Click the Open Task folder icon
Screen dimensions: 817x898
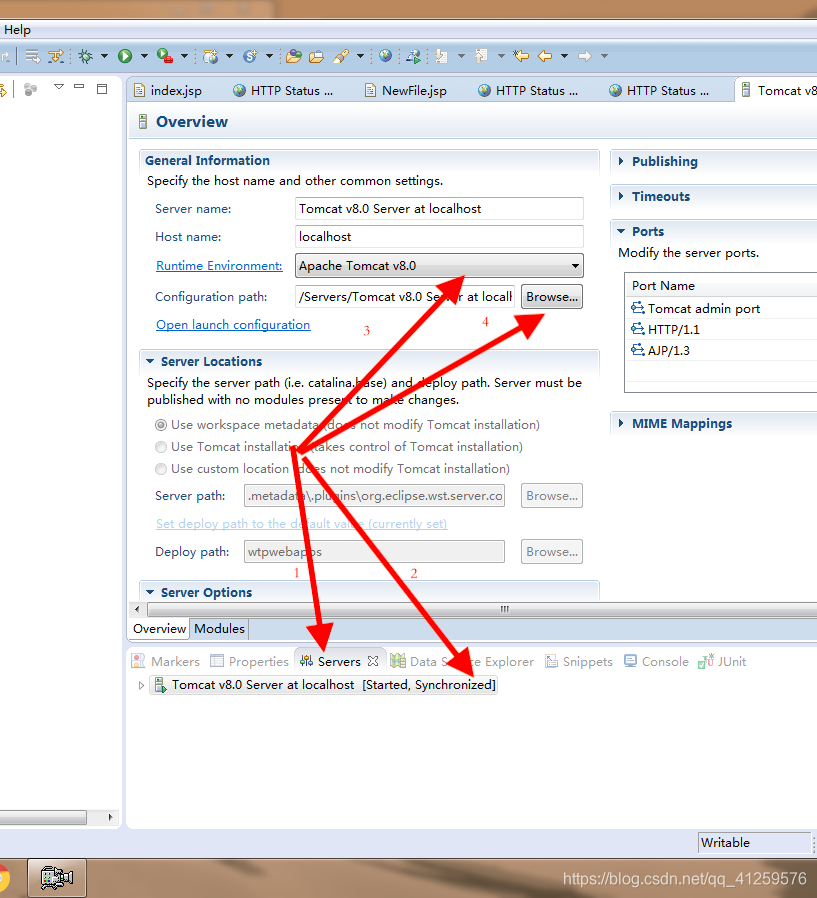pos(316,56)
